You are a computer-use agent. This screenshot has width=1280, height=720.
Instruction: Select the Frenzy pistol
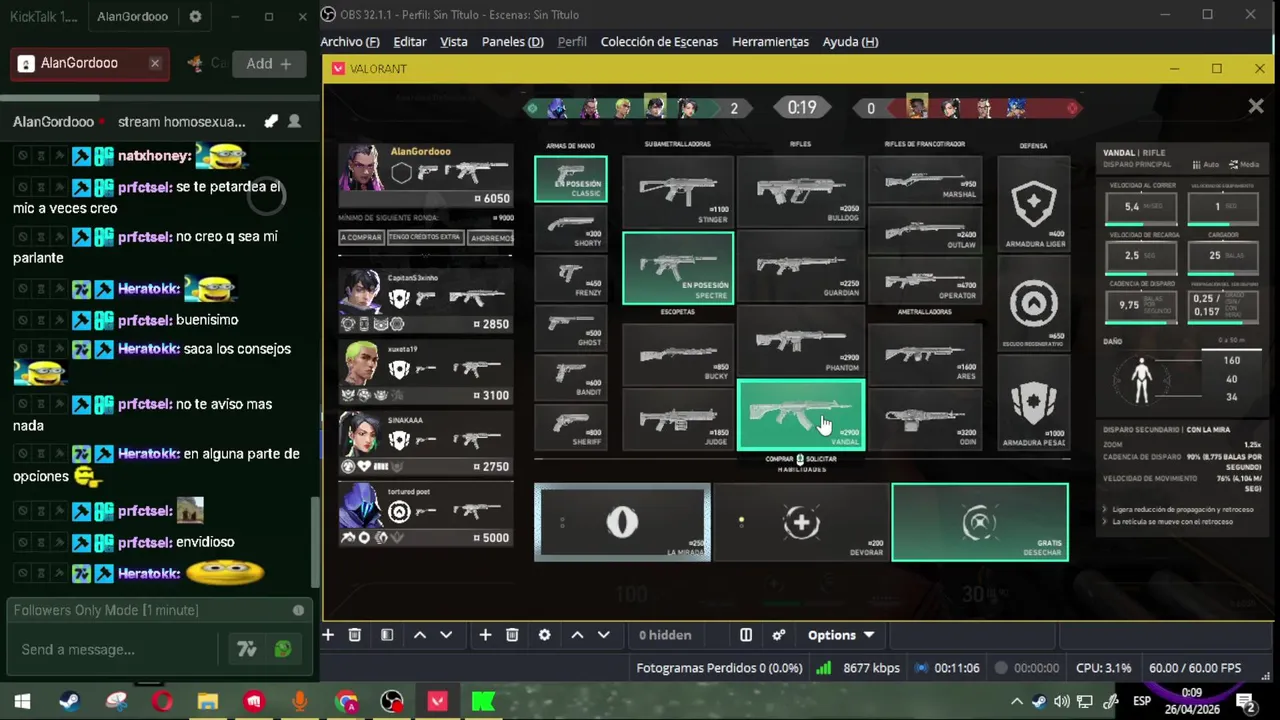point(570,279)
